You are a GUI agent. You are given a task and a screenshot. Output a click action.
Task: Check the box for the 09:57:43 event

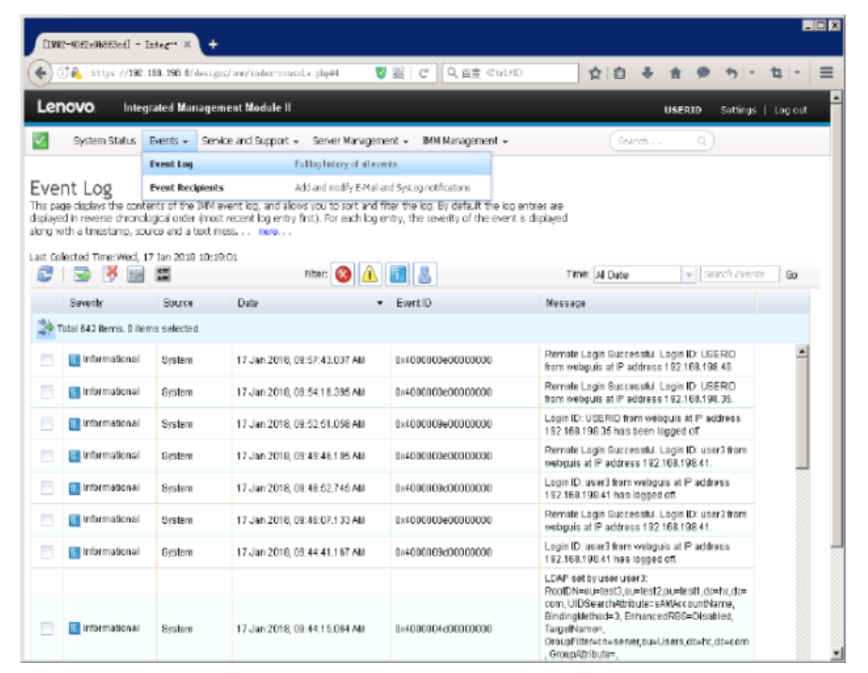click(47, 360)
